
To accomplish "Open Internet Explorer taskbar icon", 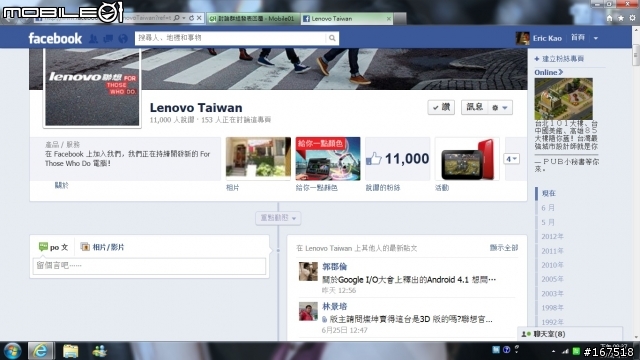I will pyautogui.click(x=40, y=351).
